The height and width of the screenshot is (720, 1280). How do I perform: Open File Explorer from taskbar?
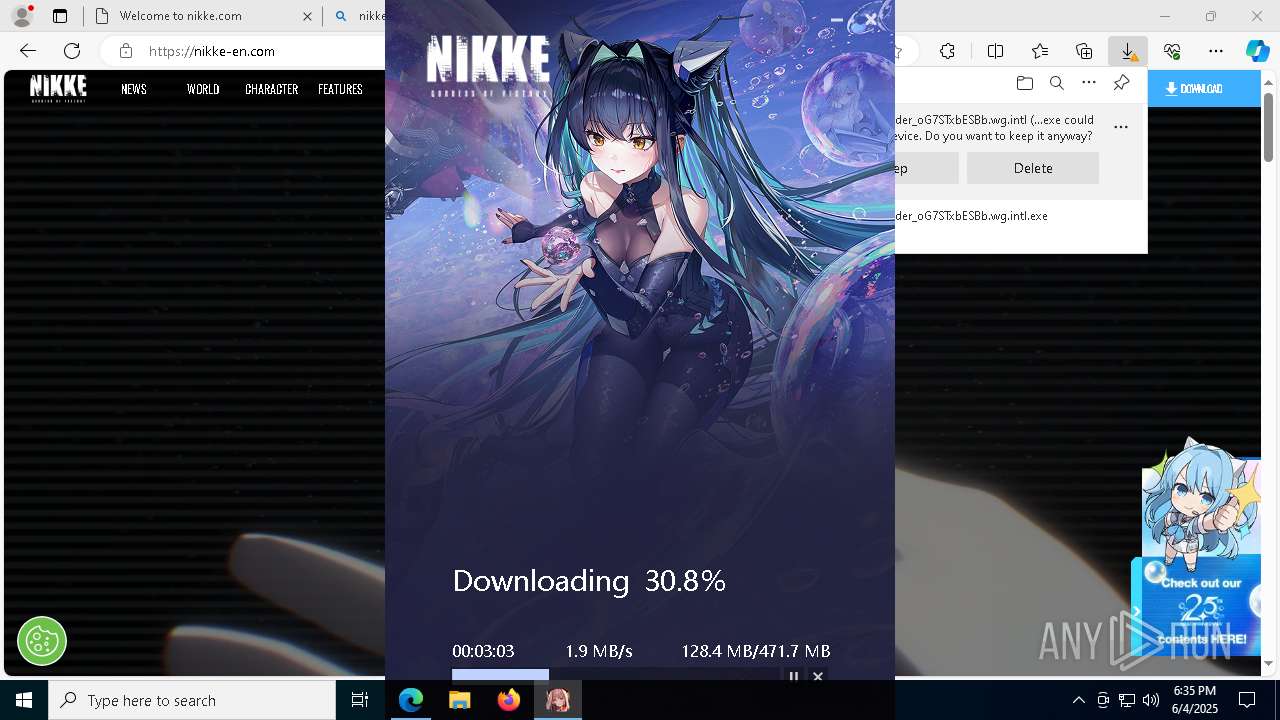460,700
